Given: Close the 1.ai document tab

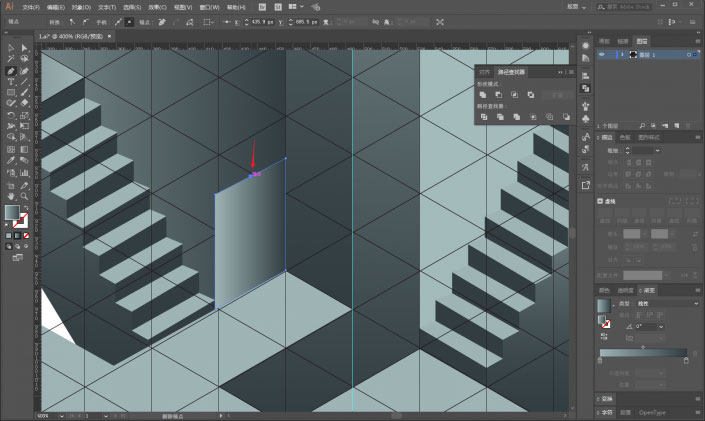Looking at the screenshot, I should tap(109, 36).
